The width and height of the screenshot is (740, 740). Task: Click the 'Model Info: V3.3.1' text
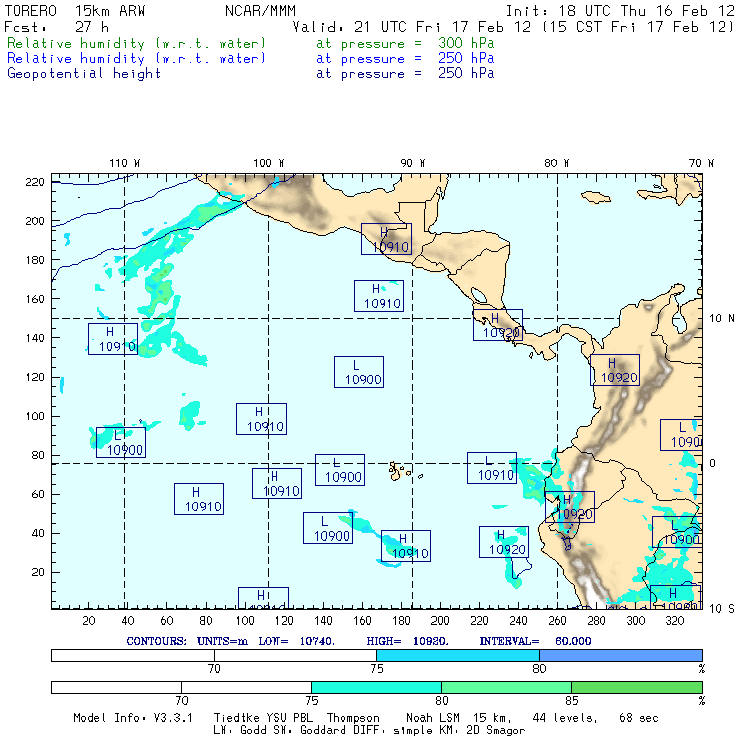(133, 718)
